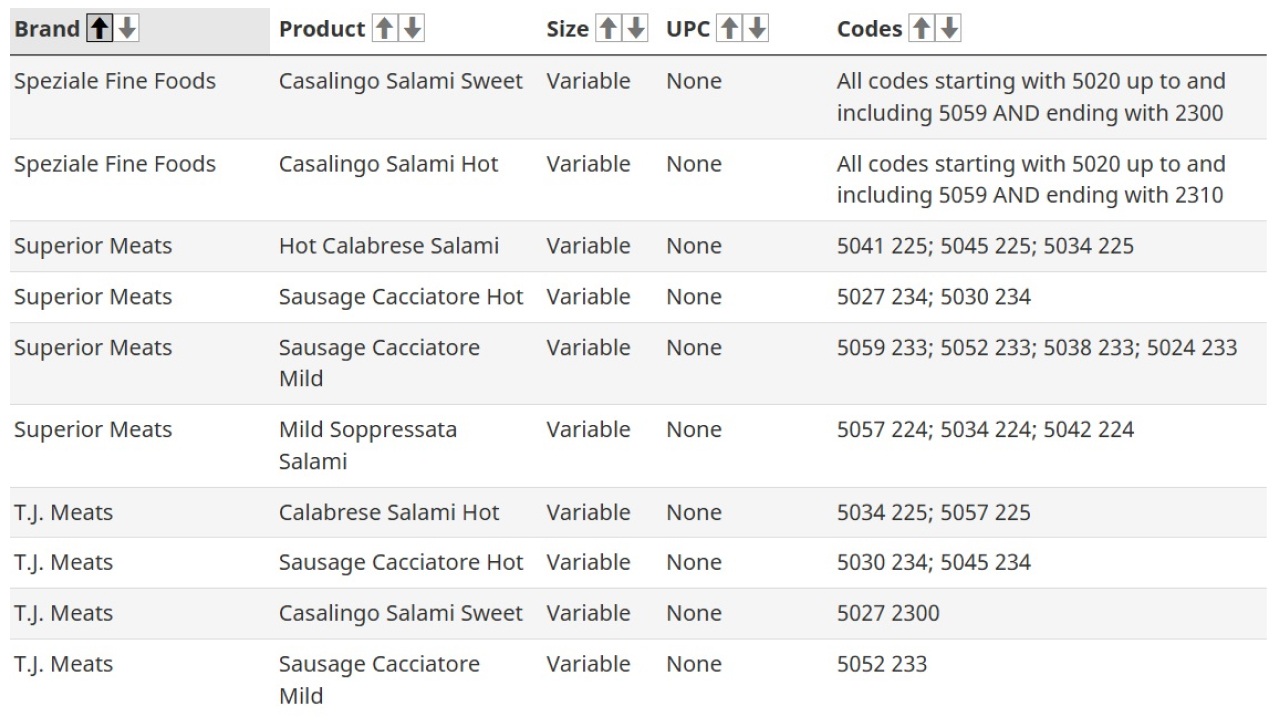Click Superior Meats' Sausage Cacciatore Mild product cell
Screen dimensions: 1280x725
click(379, 363)
